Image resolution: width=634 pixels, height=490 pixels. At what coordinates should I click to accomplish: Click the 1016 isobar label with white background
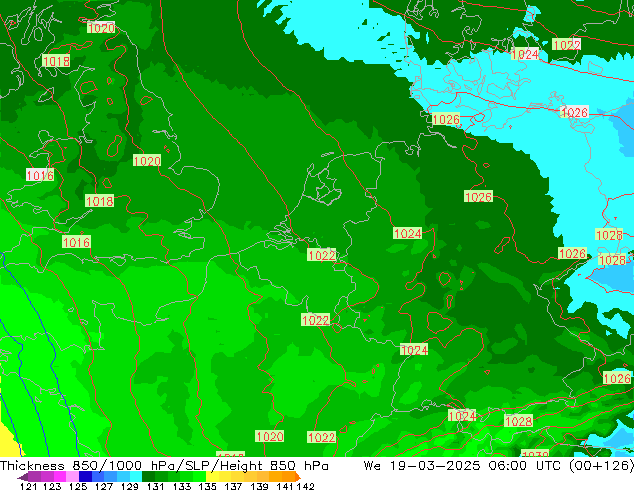(40, 175)
